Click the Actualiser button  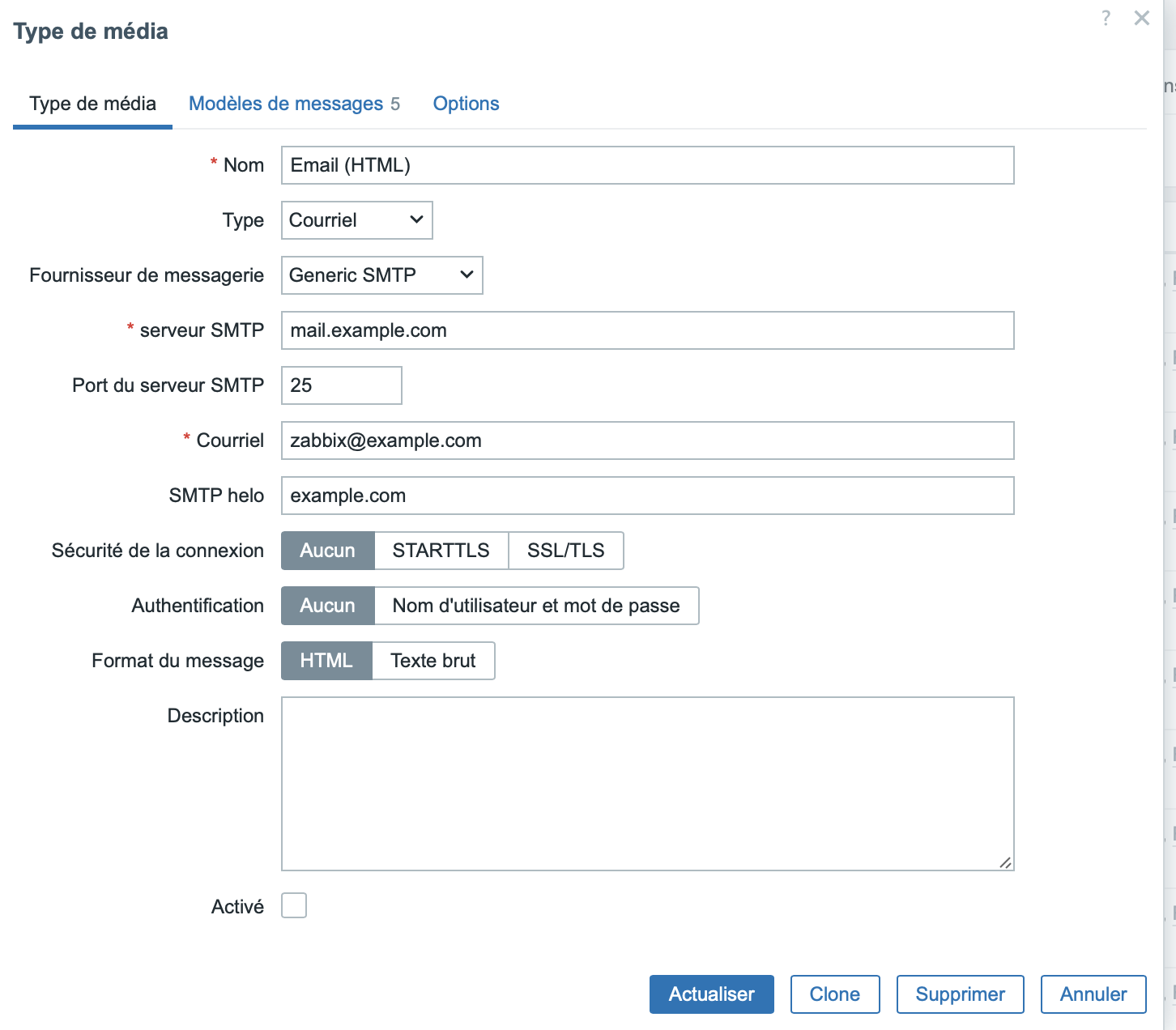pyautogui.click(x=711, y=994)
